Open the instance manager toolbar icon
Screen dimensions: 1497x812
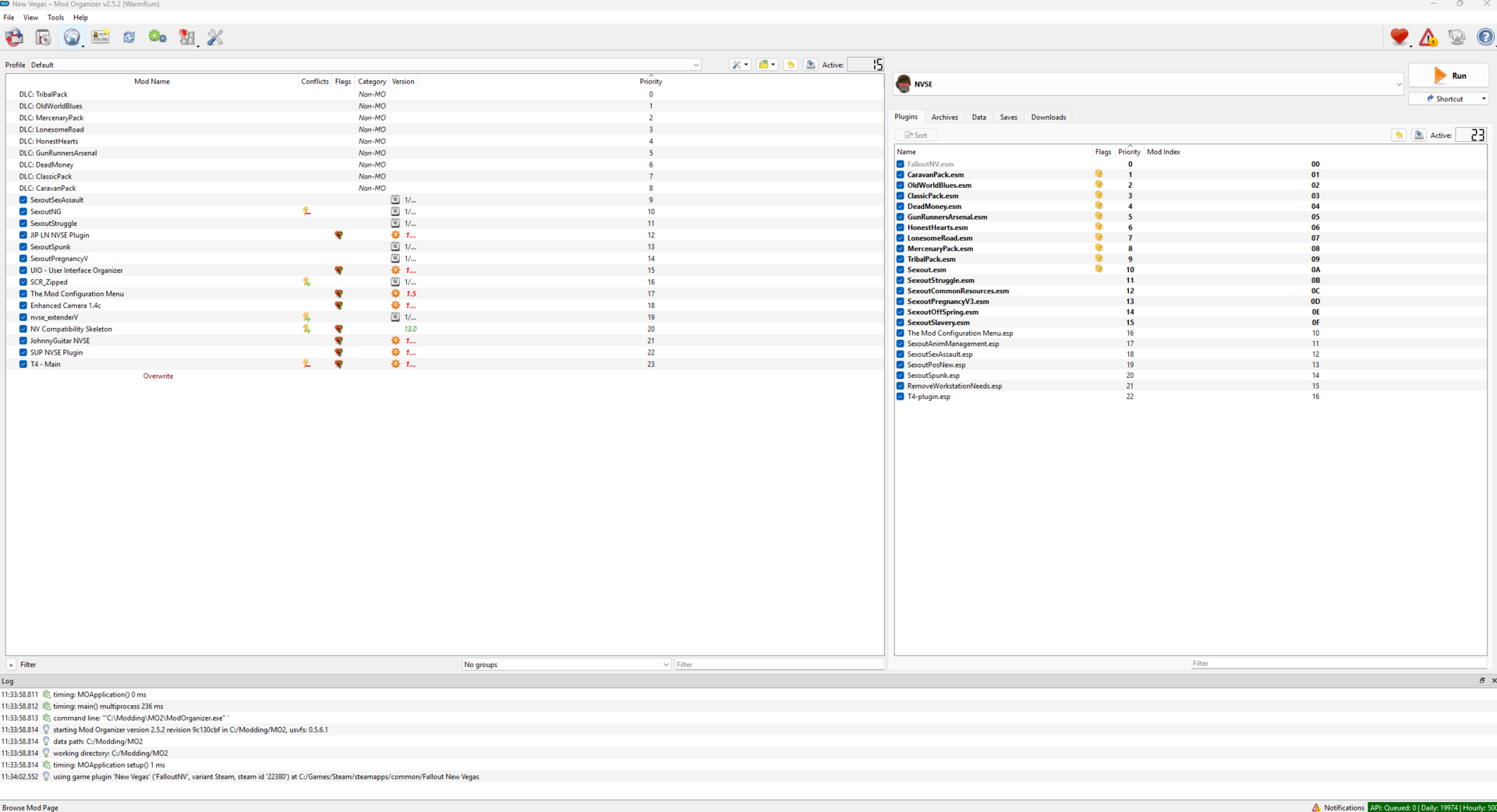pos(15,37)
